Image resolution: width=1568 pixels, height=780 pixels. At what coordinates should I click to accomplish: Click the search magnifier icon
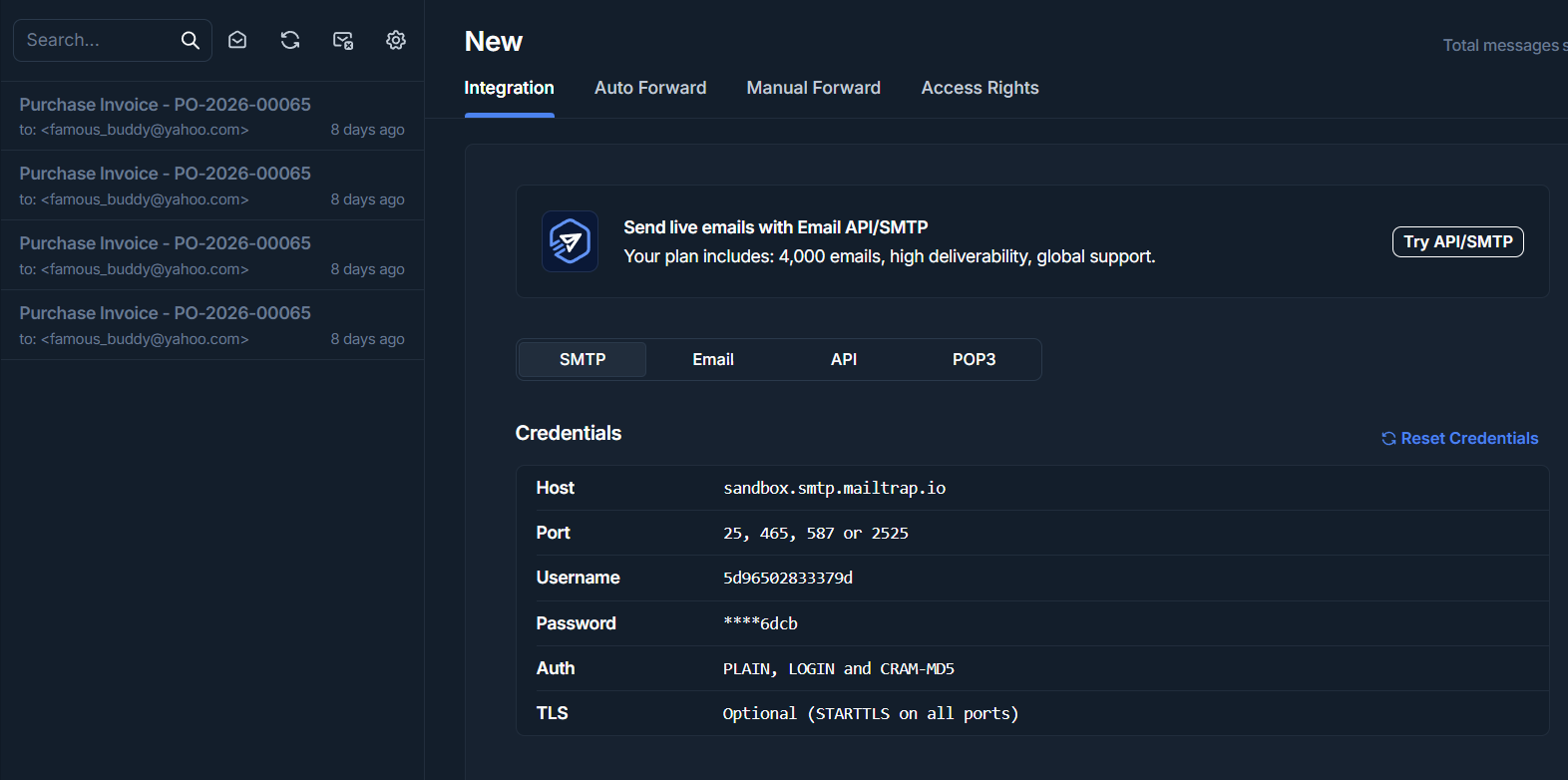(x=190, y=40)
